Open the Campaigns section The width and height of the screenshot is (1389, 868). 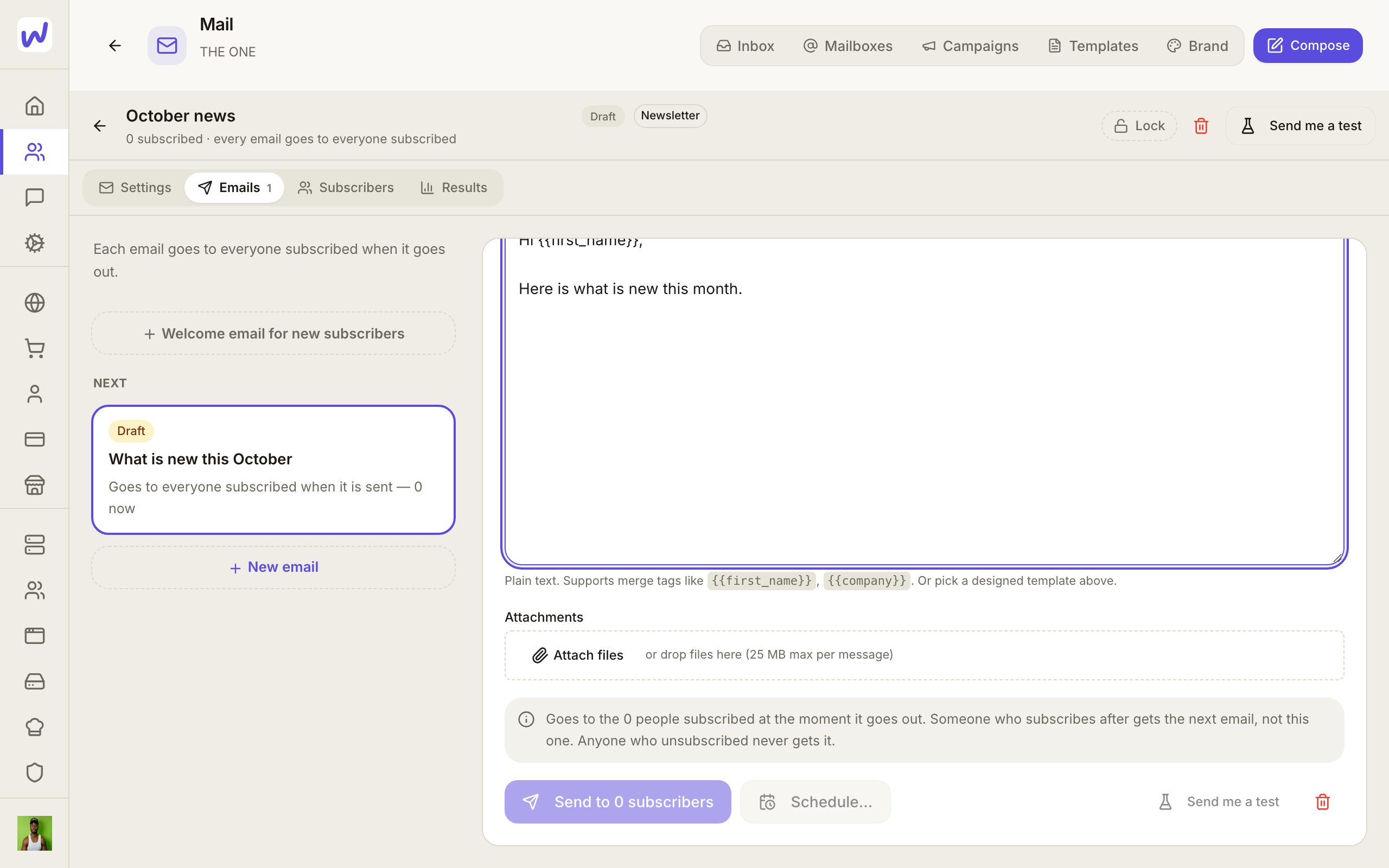(x=970, y=46)
